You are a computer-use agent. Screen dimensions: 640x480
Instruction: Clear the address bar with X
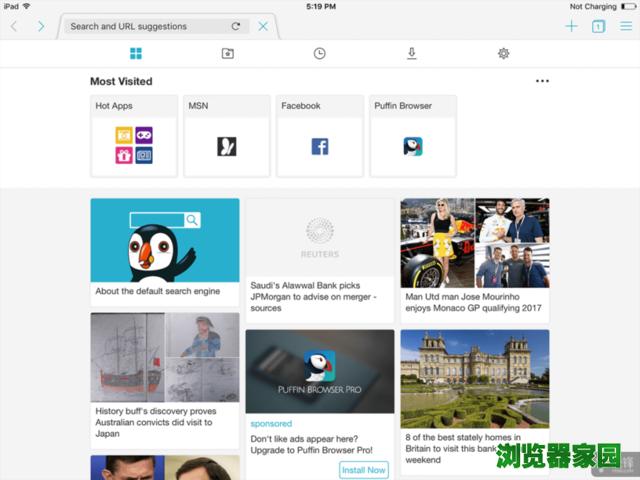263,26
